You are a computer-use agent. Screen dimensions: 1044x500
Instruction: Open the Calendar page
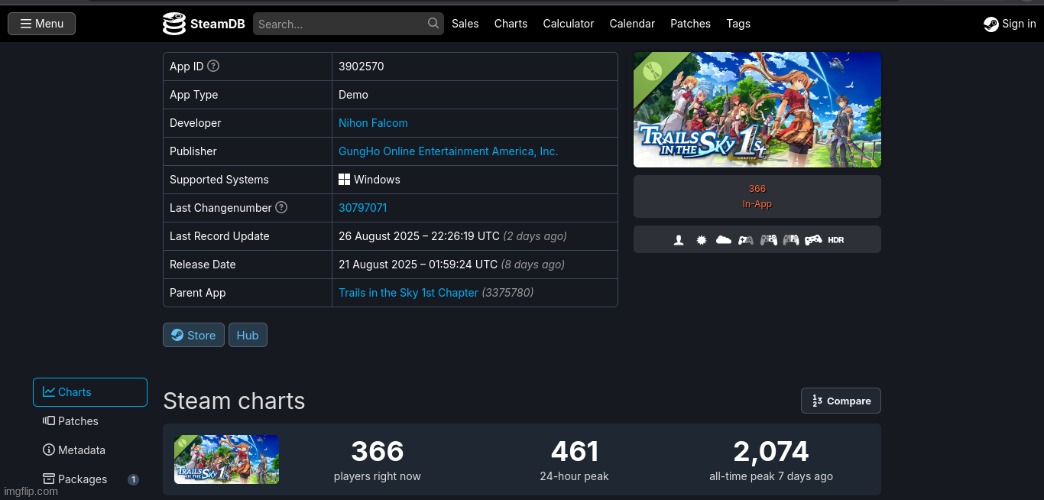pyautogui.click(x=632, y=23)
